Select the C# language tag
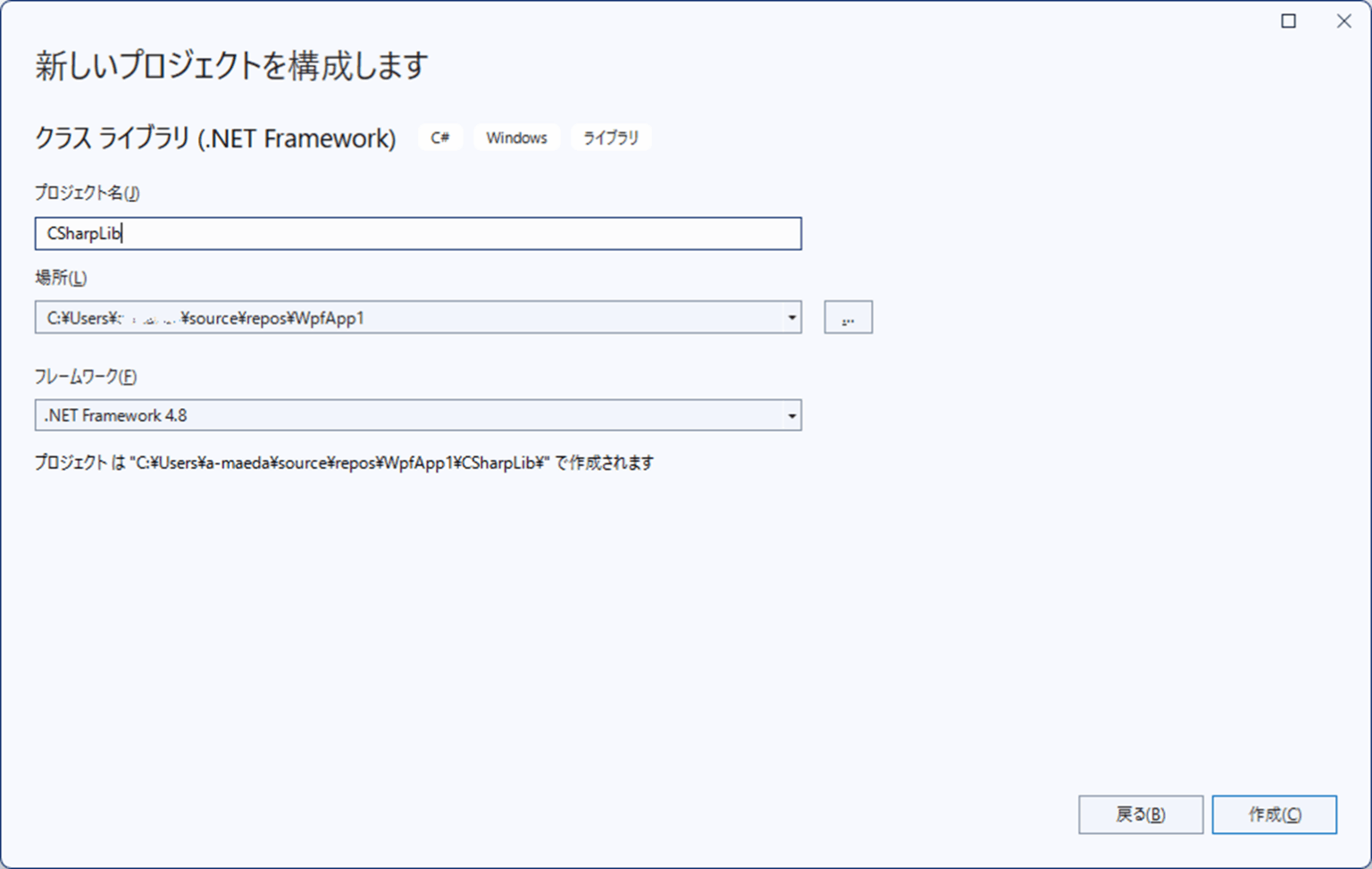Image resolution: width=1372 pixels, height=869 pixels. coord(439,138)
